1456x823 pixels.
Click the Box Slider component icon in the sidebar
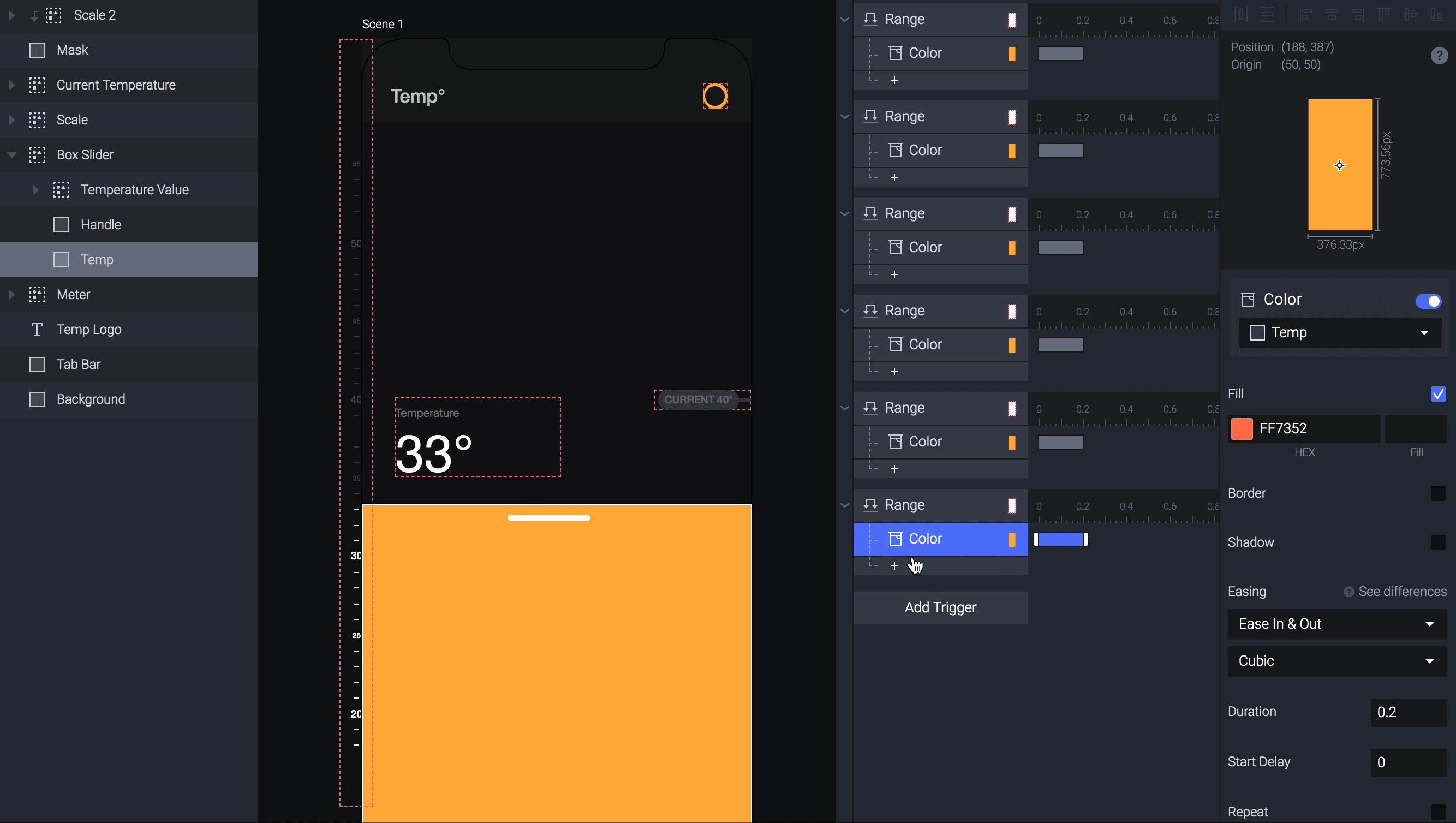(37, 154)
